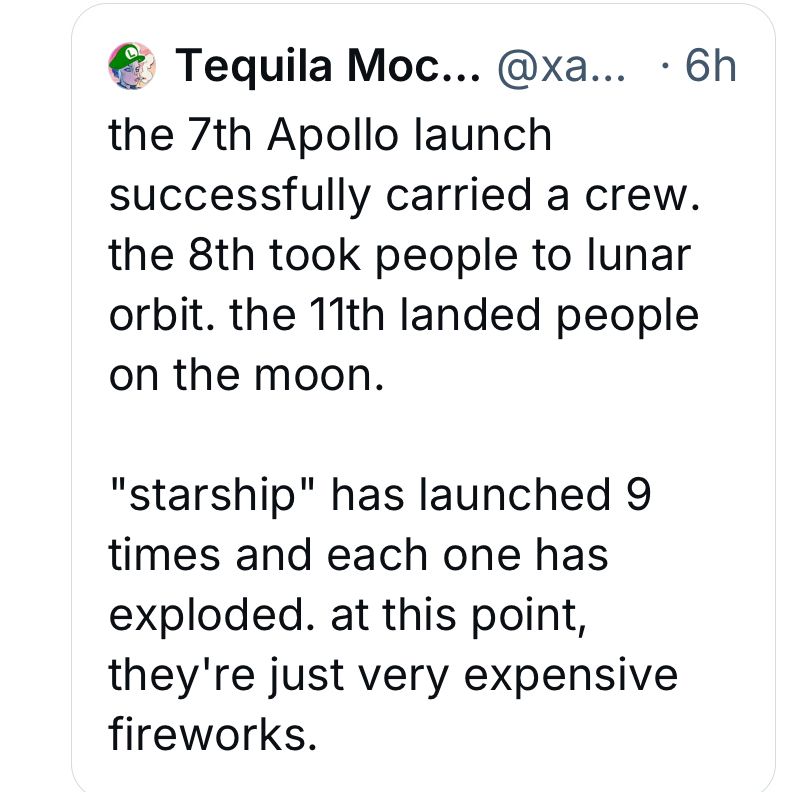Open the 6h timestamp link
This screenshot has width=800, height=792.
[711, 66]
